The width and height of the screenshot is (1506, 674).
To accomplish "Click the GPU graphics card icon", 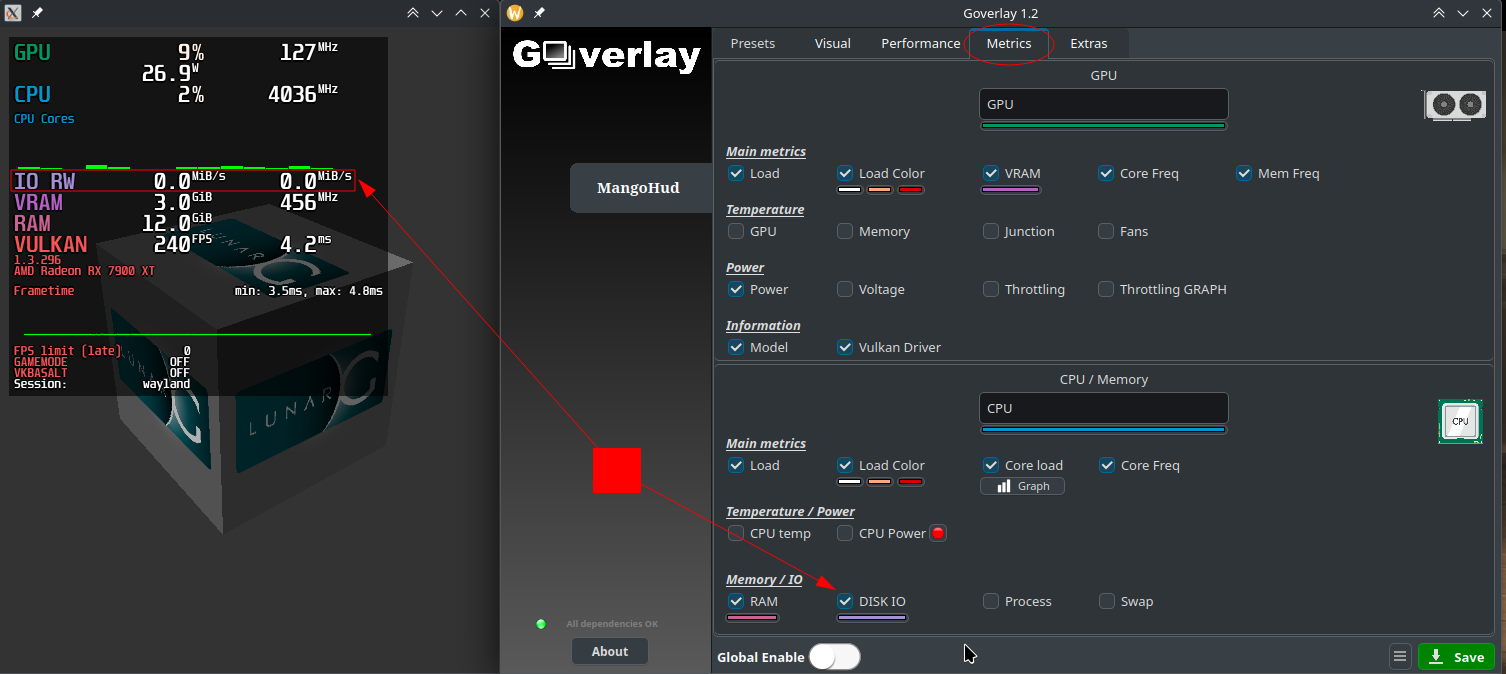I will pos(1454,105).
